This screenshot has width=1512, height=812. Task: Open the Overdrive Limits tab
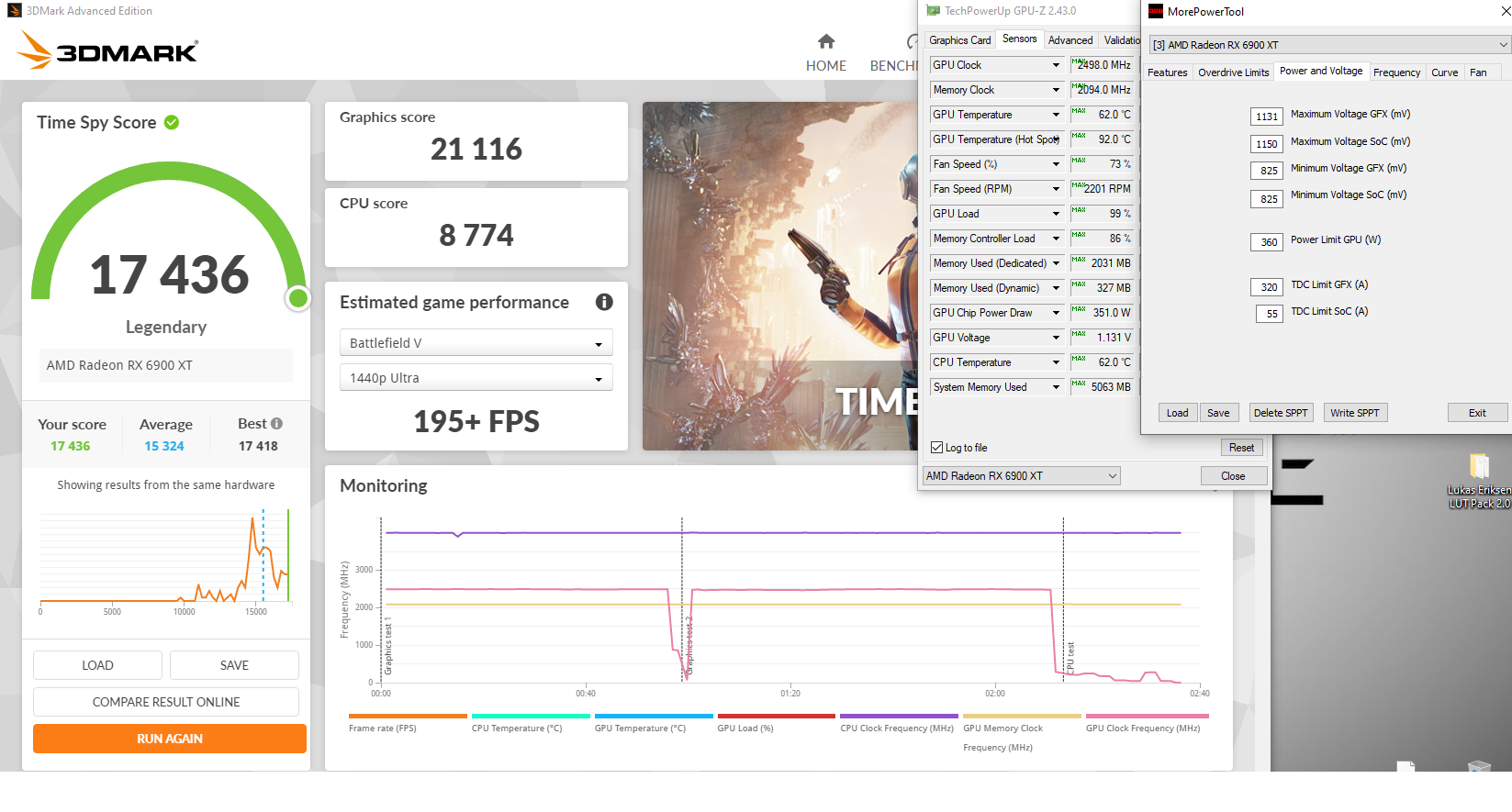point(1233,72)
